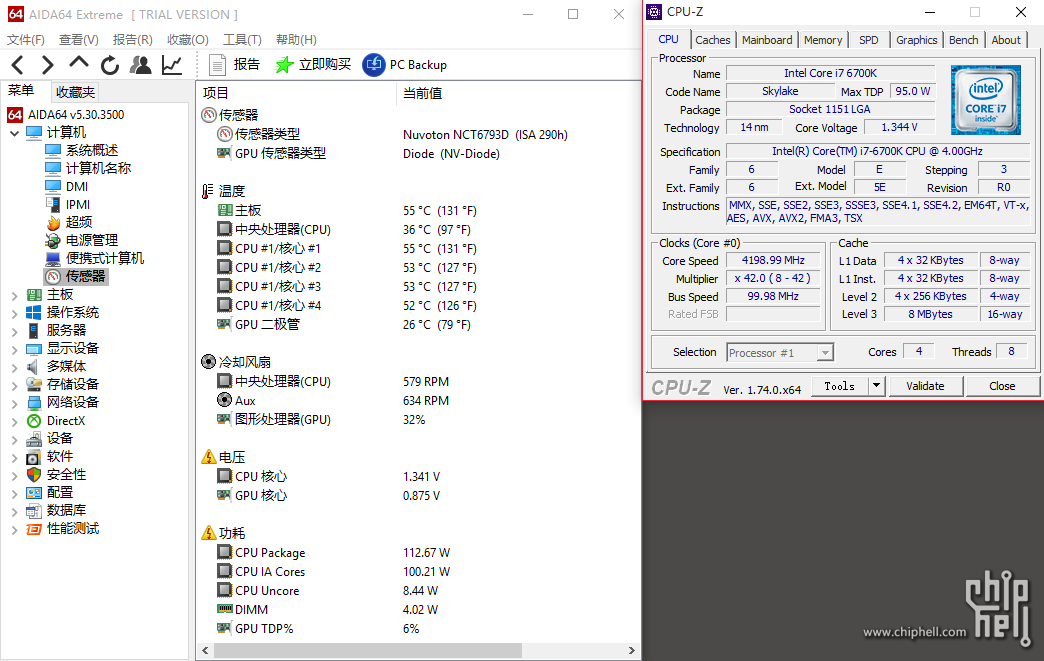Screen dimensions: 1044x661
Task: Go back with AIDA64 toolbar back arrow
Action: coord(18,65)
